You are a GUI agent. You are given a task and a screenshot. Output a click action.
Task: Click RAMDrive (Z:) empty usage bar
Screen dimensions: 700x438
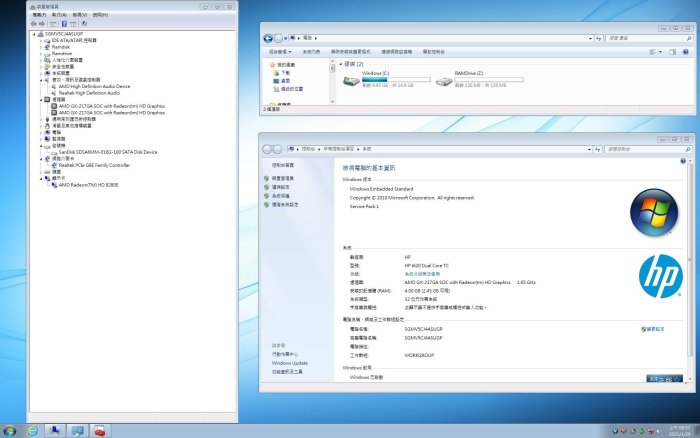point(489,79)
